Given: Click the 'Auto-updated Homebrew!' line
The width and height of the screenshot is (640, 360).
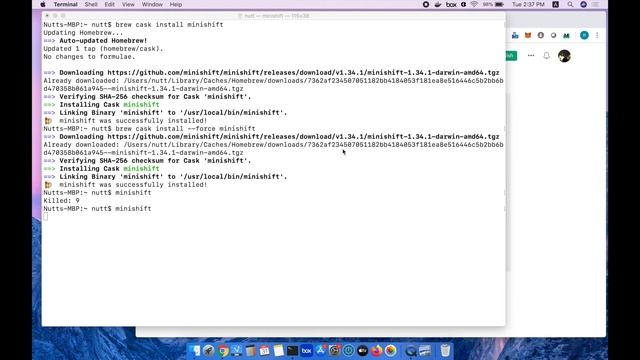Looking at the screenshot, I should [x=103, y=40].
